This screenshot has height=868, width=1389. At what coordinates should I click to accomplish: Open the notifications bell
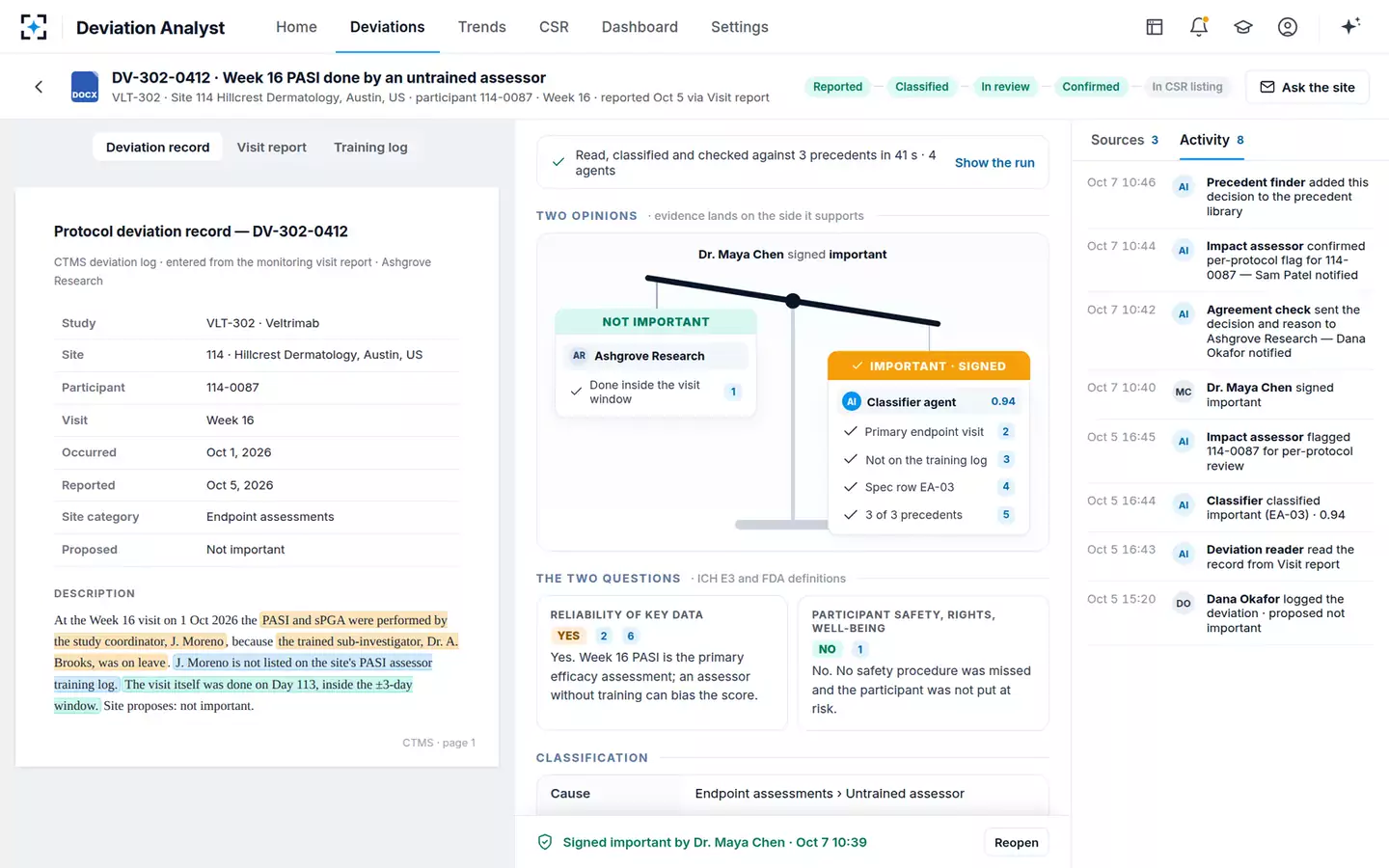(x=1199, y=27)
